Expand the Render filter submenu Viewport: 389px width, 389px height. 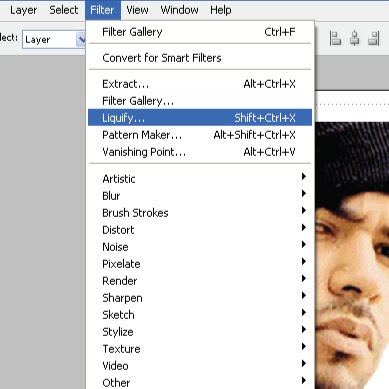[199, 281]
